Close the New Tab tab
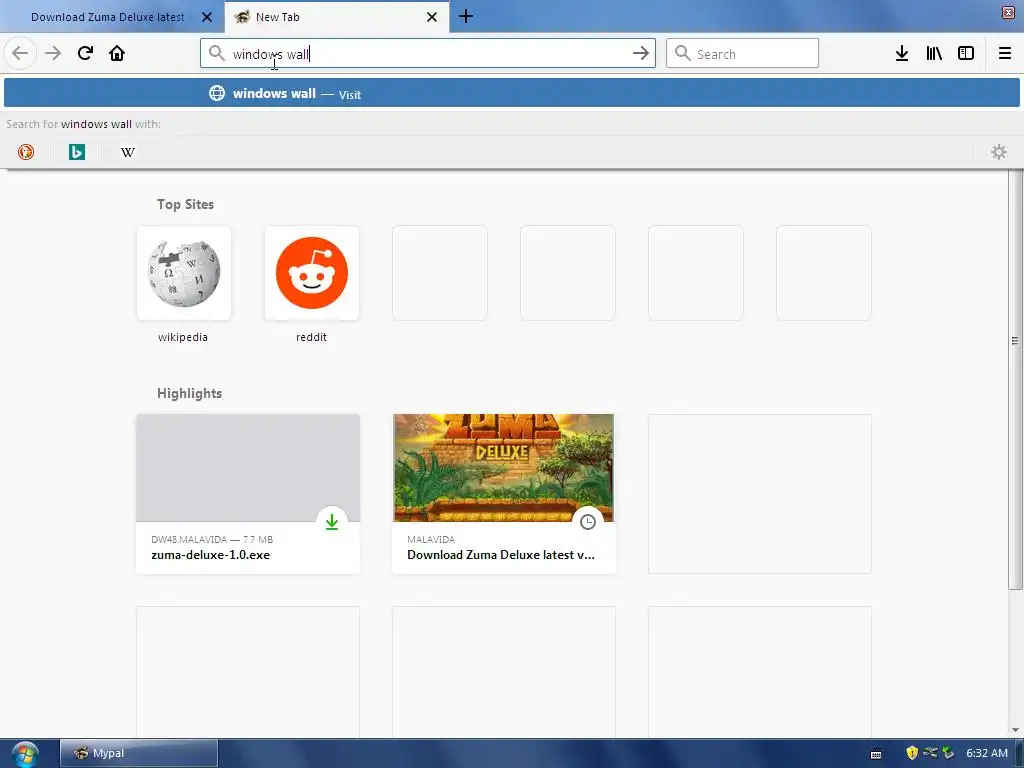This screenshot has height=768, width=1024. (432, 17)
